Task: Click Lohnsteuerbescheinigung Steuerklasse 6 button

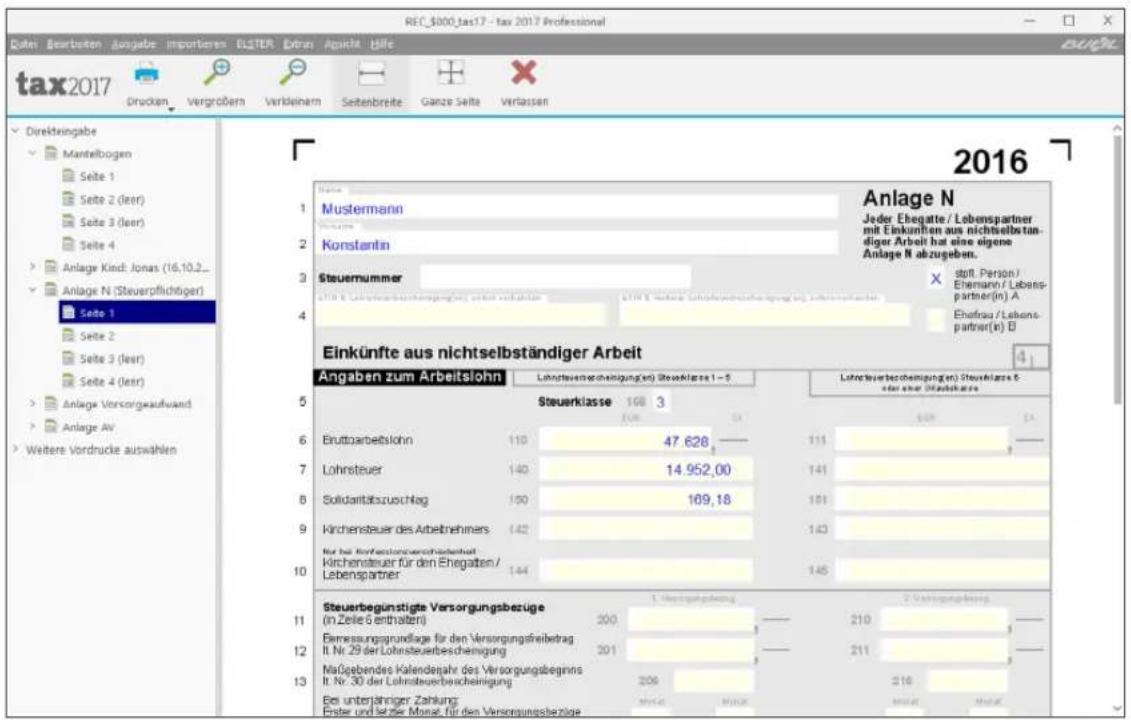Action: [929, 383]
